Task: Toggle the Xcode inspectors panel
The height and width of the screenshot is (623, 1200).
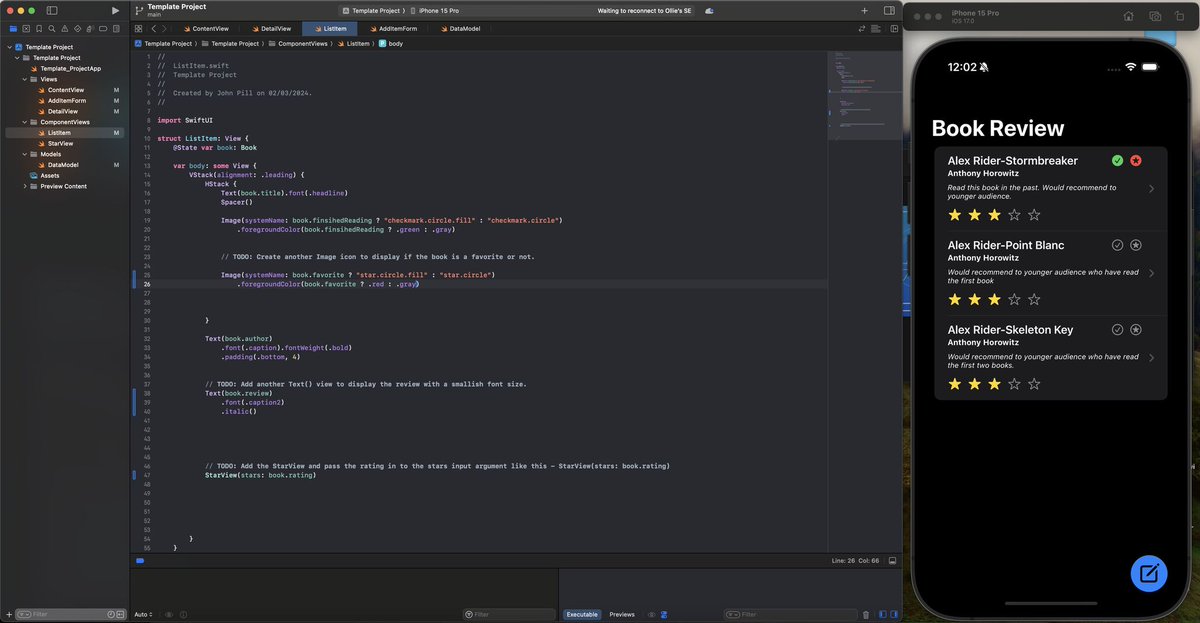Action: point(889,10)
